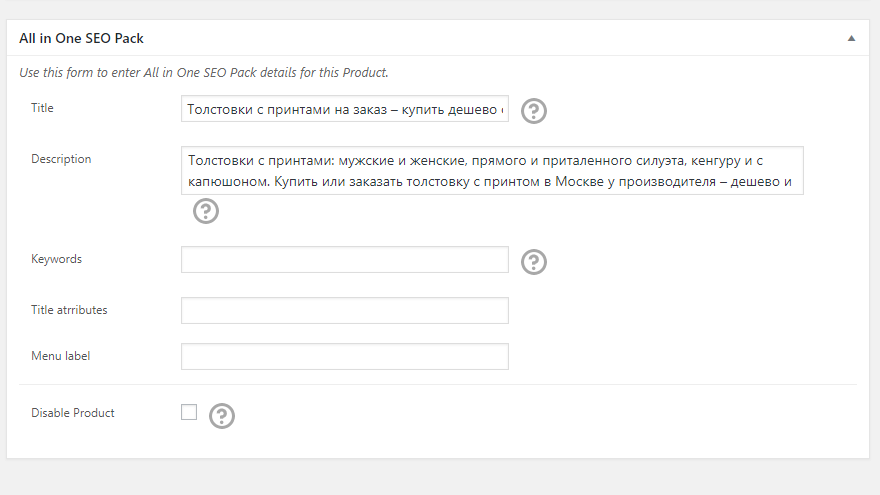Select the empty Keywords input field
880x495 pixels.
click(344, 260)
